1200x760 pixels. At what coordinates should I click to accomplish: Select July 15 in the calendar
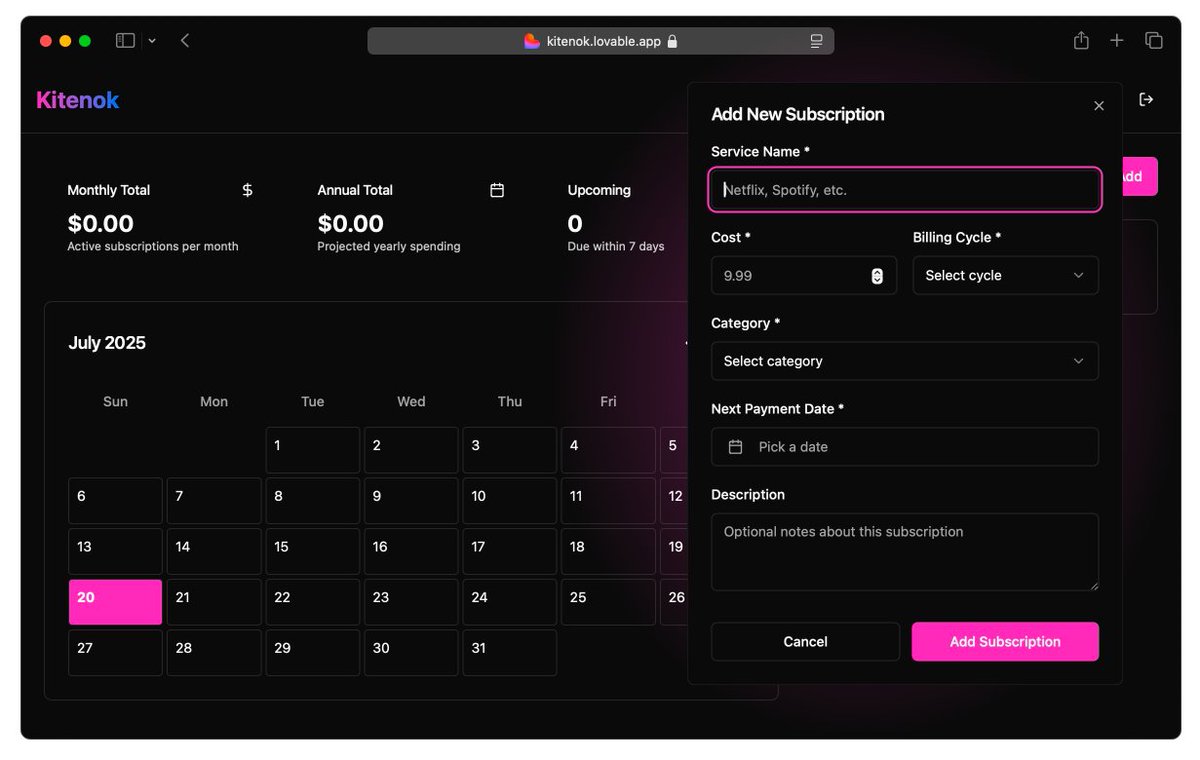(313, 551)
